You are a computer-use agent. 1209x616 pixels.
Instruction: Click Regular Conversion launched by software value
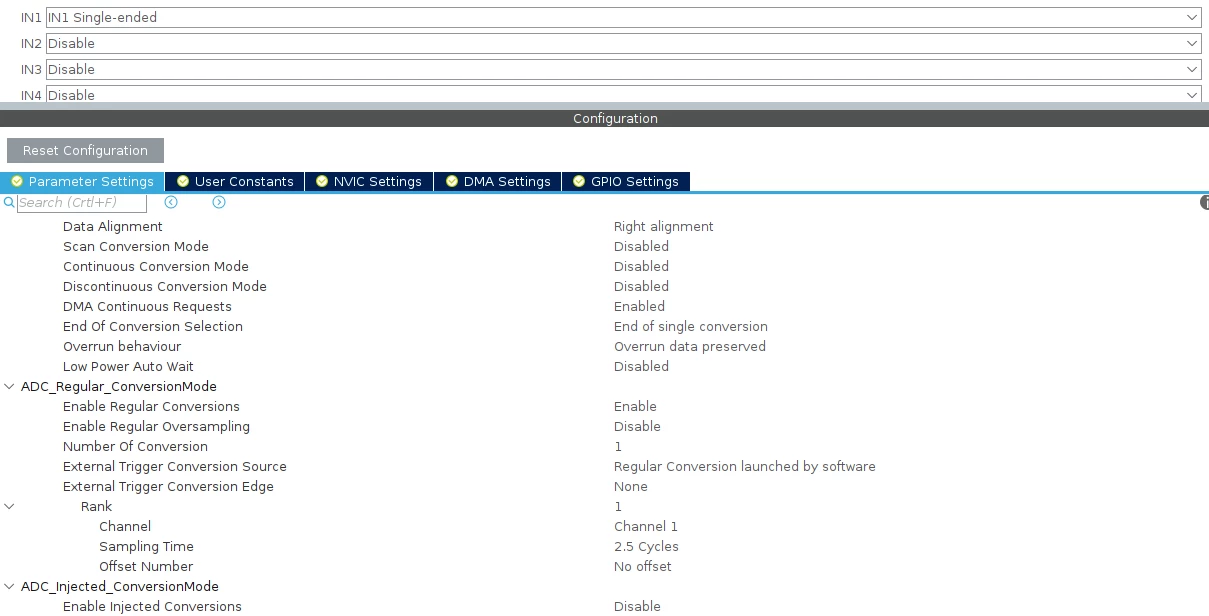(745, 466)
